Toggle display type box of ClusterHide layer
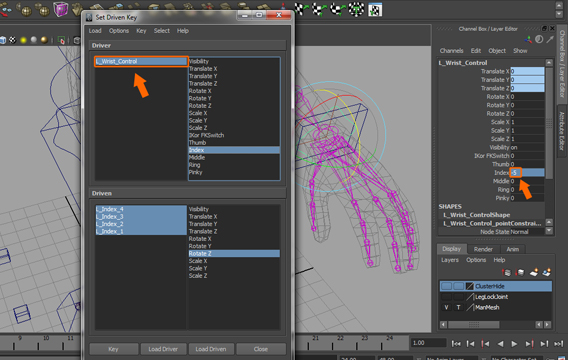The height and width of the screenshot is (360, 568). (458, 286)
